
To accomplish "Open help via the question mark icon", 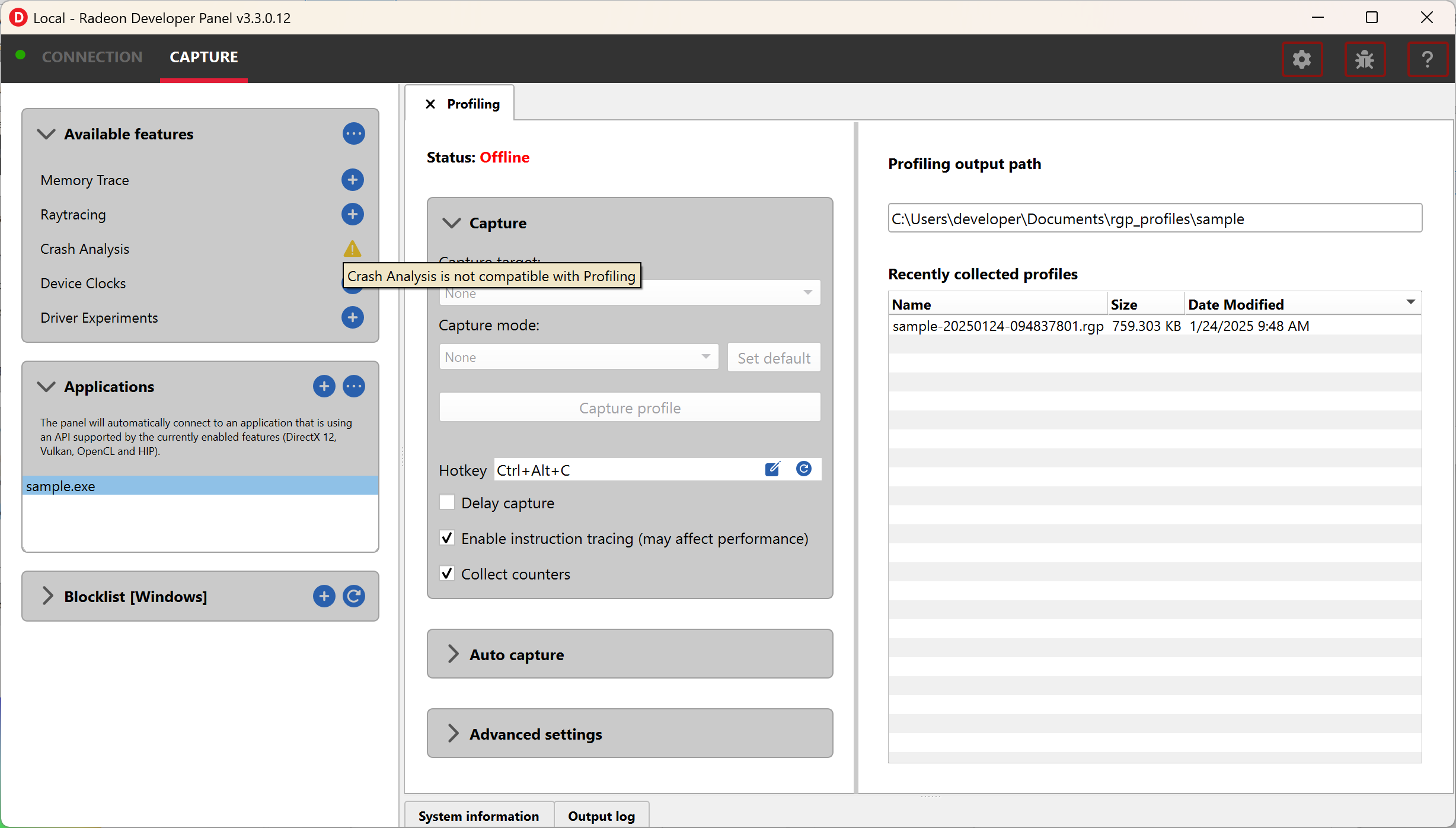I will pyautogui.click(x=1427, y=59).
